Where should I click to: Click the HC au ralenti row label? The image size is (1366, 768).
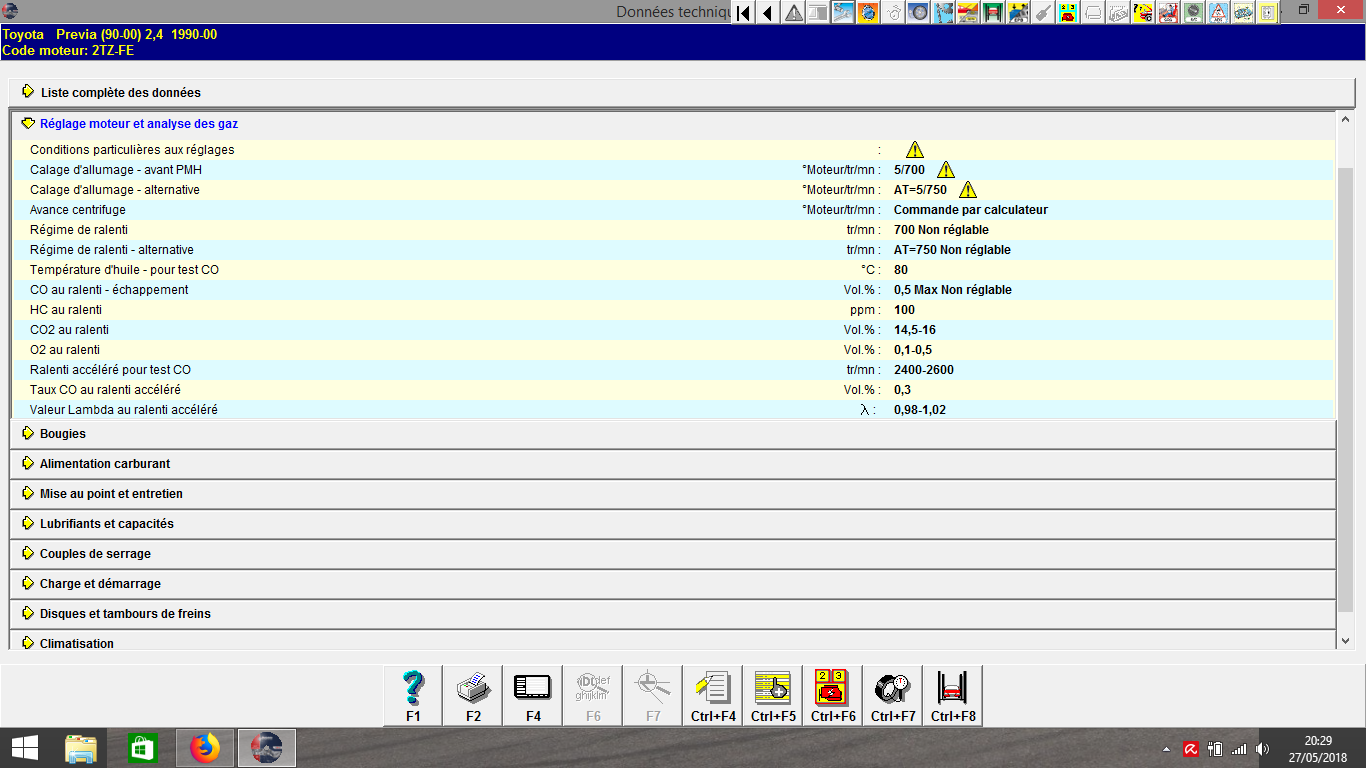pyautogui.click(x=66, y=310)
